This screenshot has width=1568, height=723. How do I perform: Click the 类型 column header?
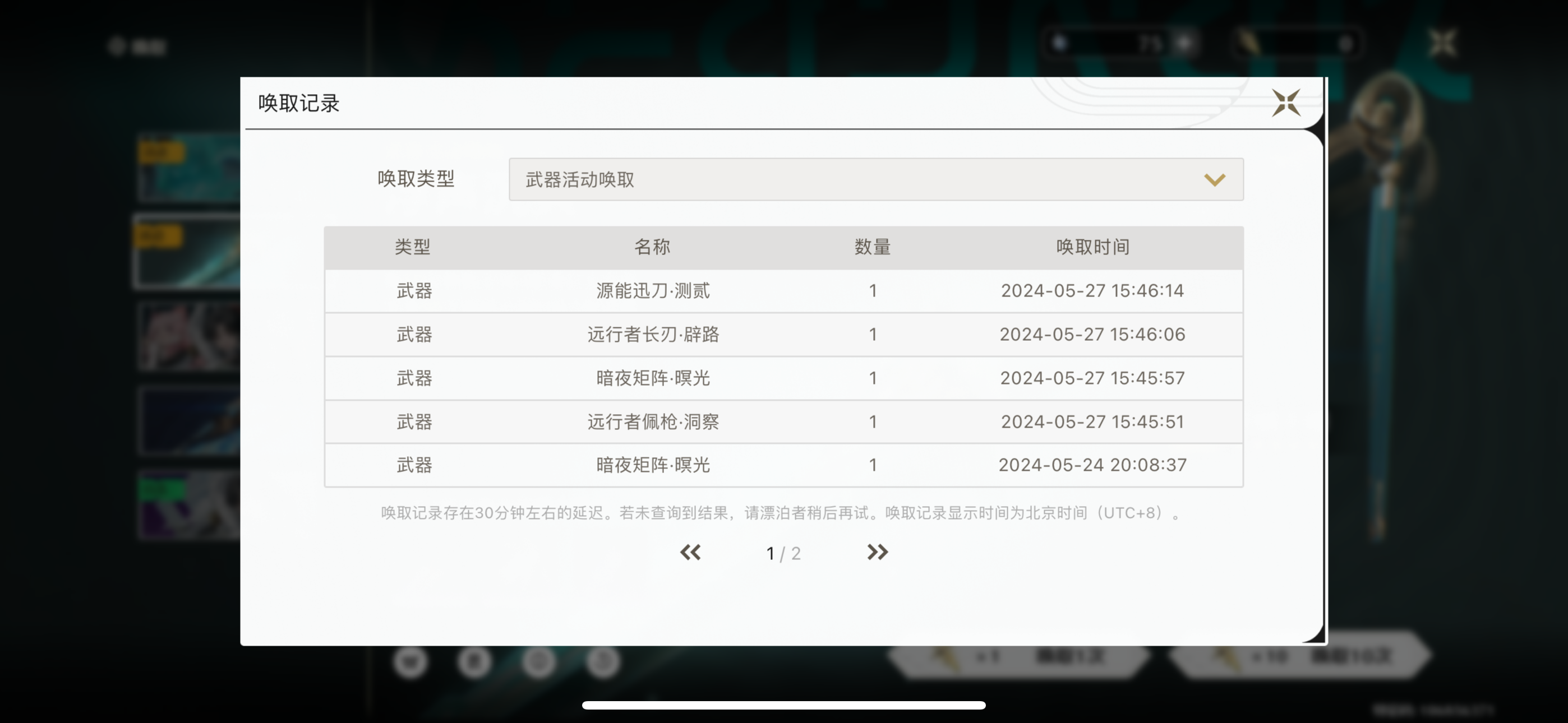(413, 247)
